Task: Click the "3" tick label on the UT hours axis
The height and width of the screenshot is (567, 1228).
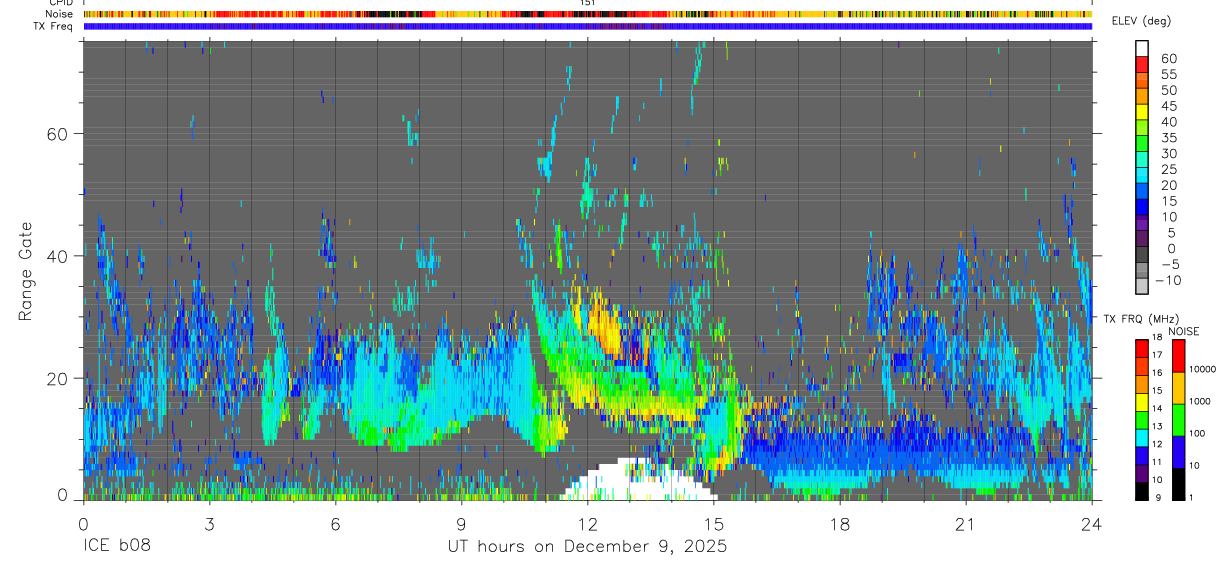Action: point(209,524)
